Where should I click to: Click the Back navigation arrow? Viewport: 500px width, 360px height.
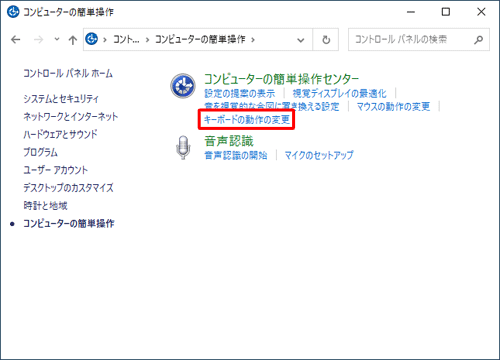tap(16, 40)
